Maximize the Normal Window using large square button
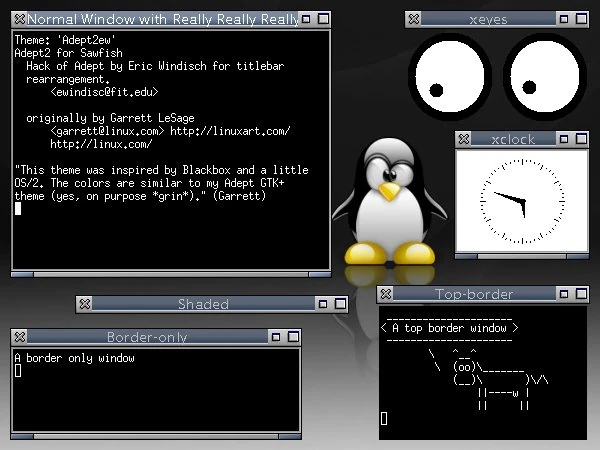 (323, 19)
